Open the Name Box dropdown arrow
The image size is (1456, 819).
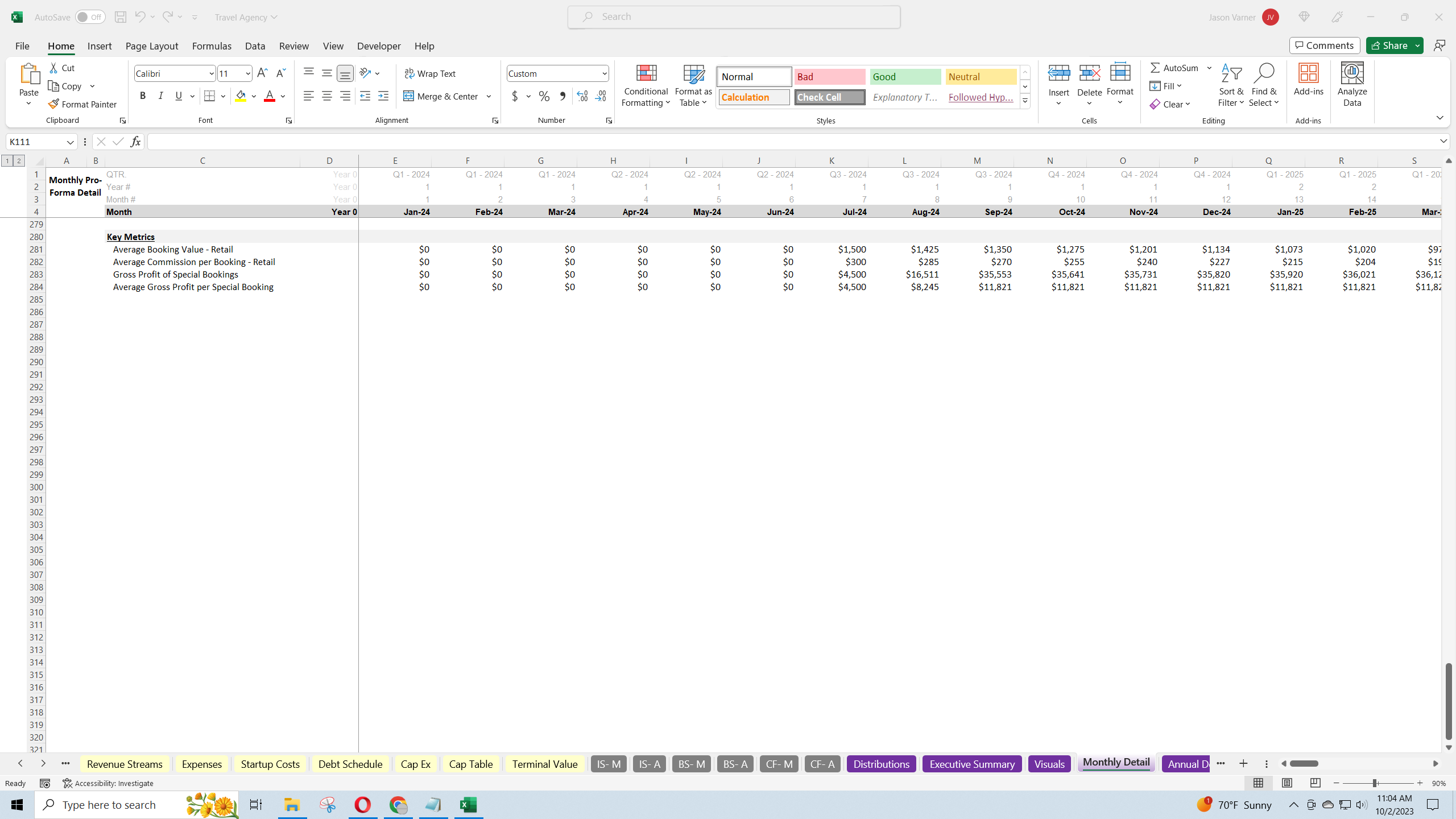[x=70, y=142]
